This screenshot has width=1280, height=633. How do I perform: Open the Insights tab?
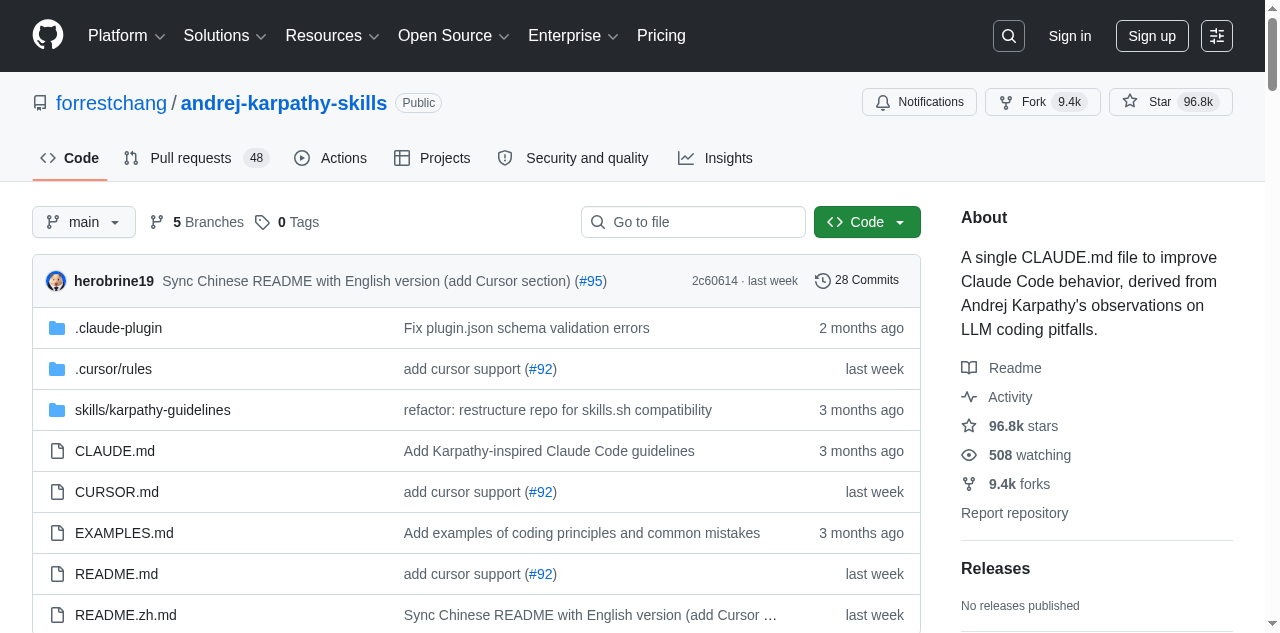(x=715, y=157)
